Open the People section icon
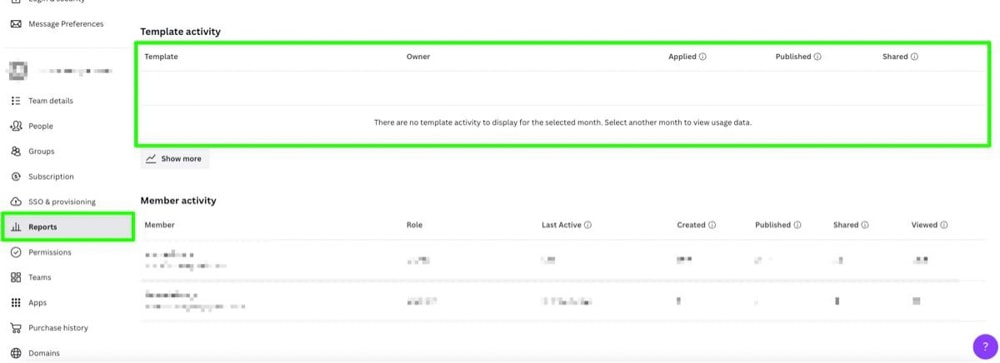The image size is (1000, 363). [16, 126]
